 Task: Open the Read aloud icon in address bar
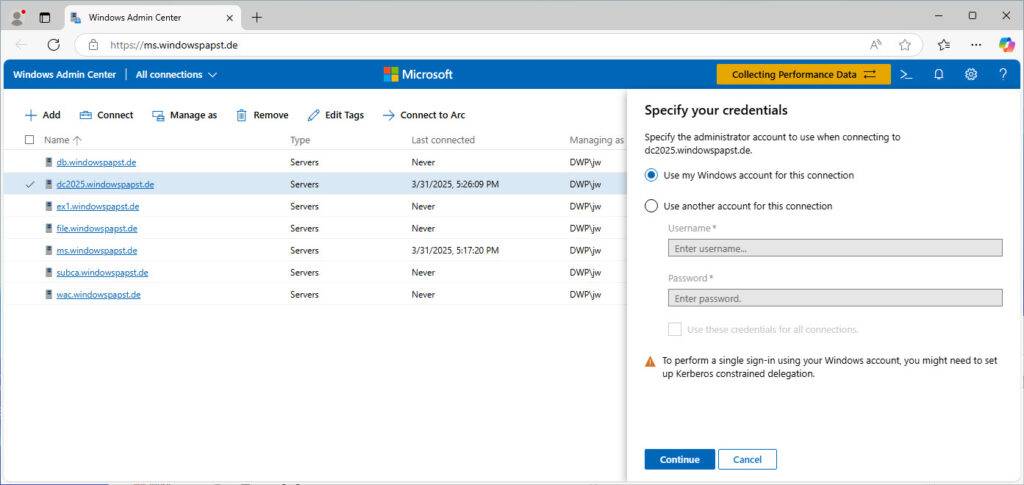(x=876, y=44)
